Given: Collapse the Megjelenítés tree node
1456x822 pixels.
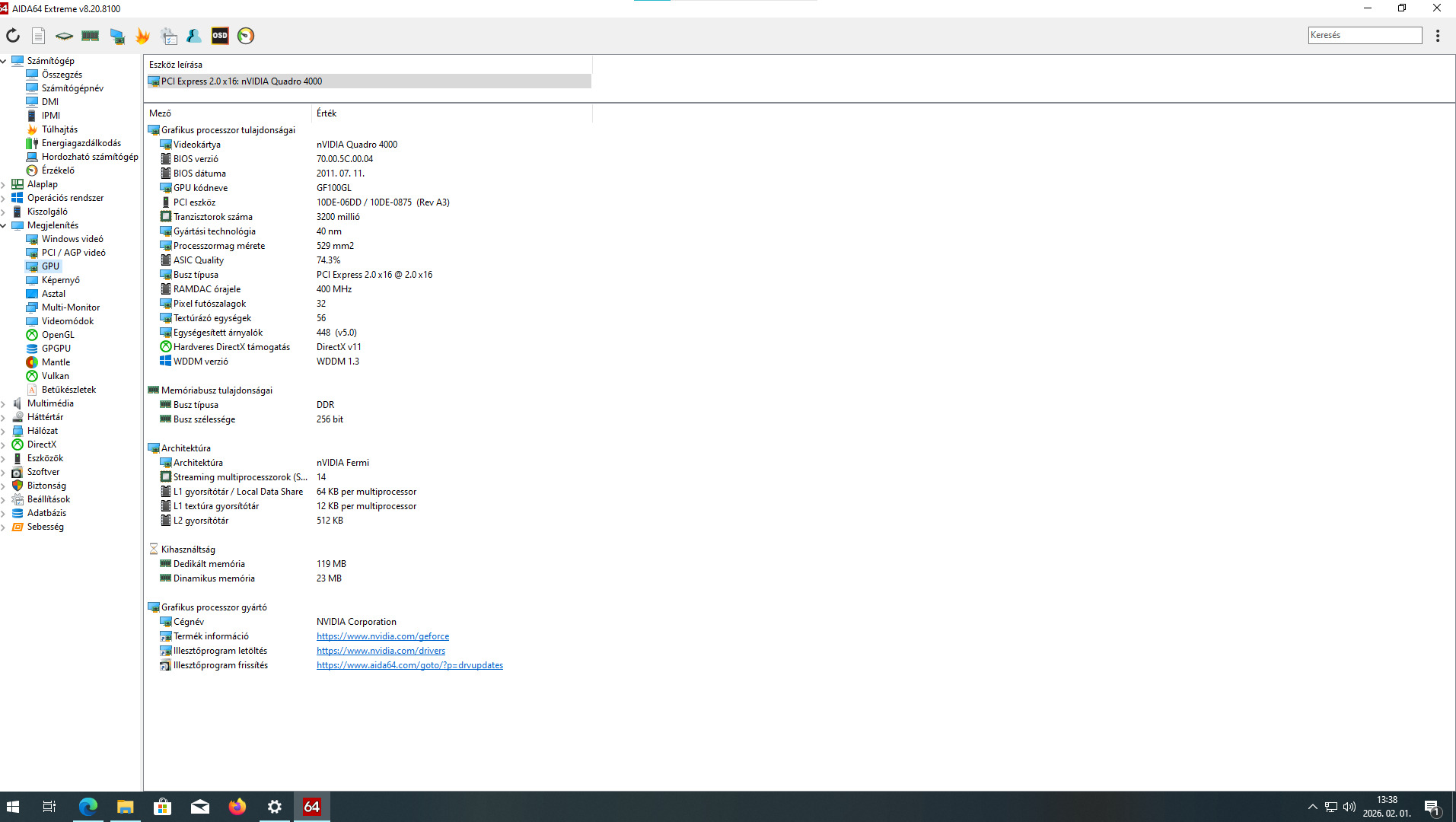Looking at the screenshot, I should (x=4, y=225).
